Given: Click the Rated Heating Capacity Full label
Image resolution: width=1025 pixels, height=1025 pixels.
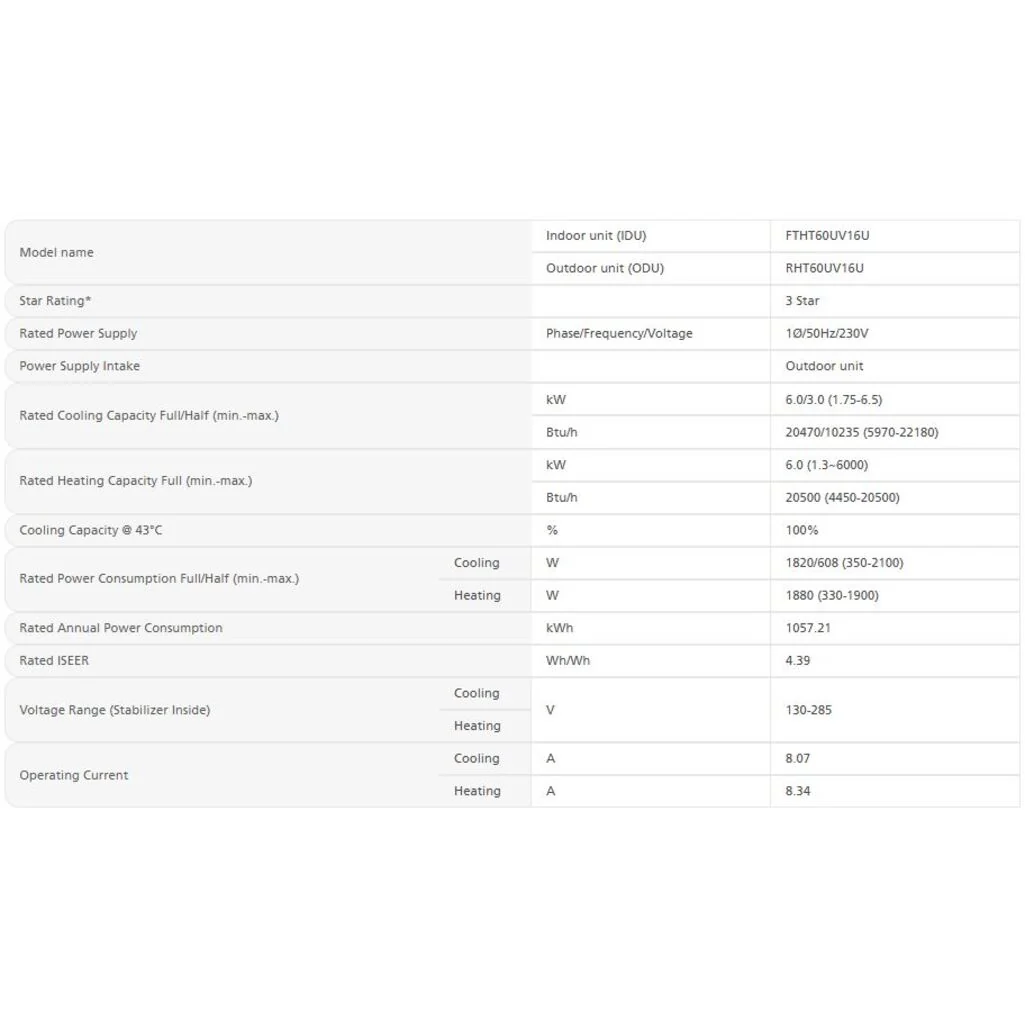Looking at the screenshot, I should 135,480.
